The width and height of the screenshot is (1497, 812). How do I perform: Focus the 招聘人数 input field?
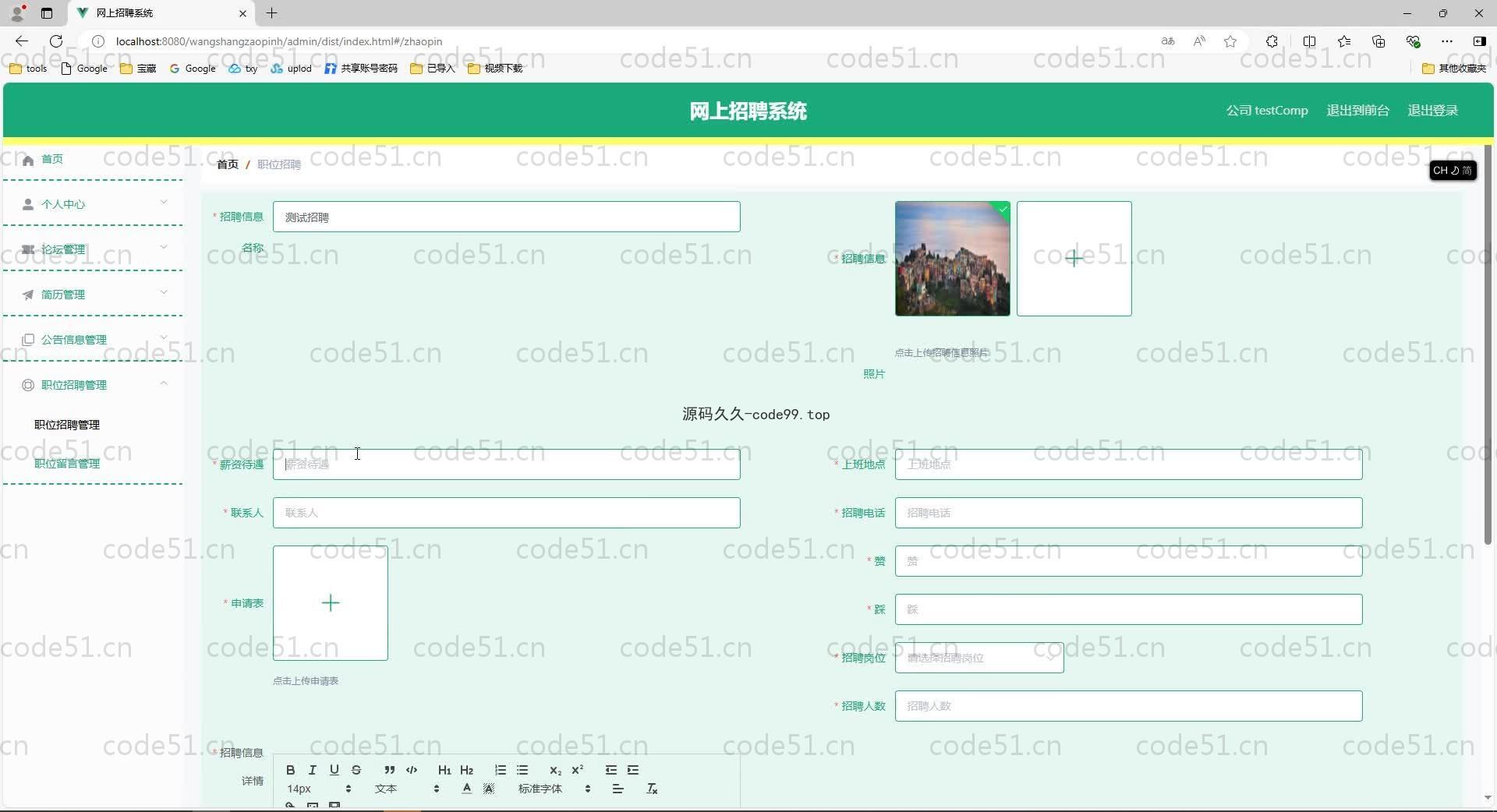[1128, 706]
